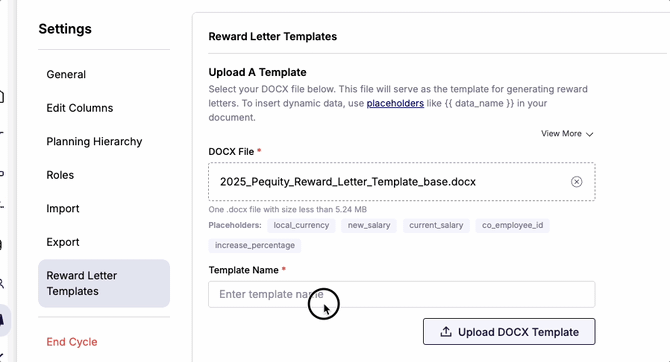Open the Import settings page
This screenshot has height=362, width=670.
(63, 209)
